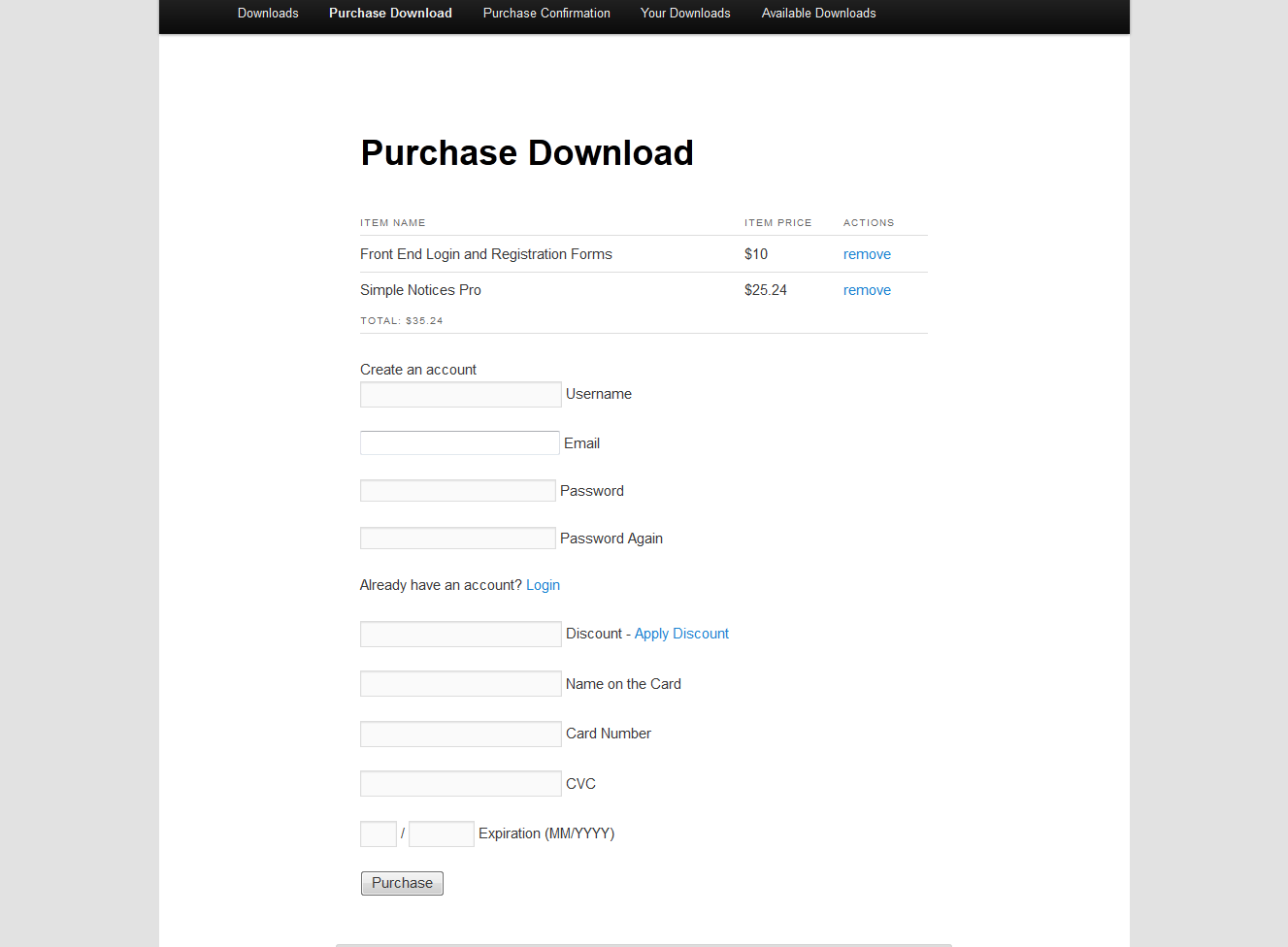Click the ITEM NAME column header
This screenshot has height=947, width=1288.
[x=393, y=223]
